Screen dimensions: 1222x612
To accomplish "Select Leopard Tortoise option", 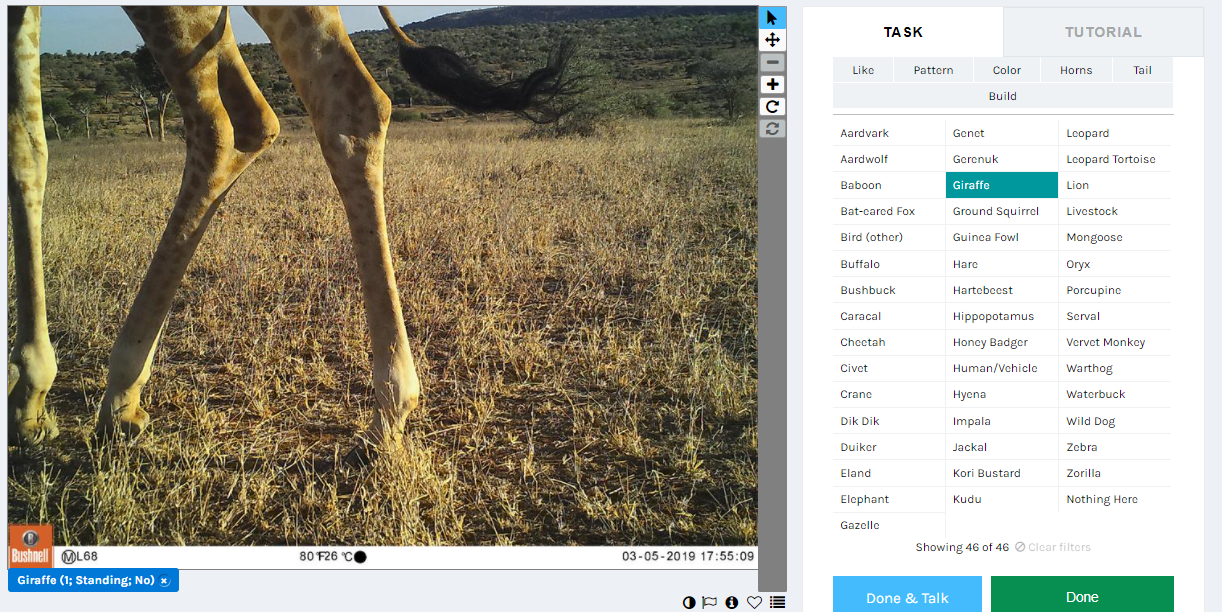I will click(1115, 159).
